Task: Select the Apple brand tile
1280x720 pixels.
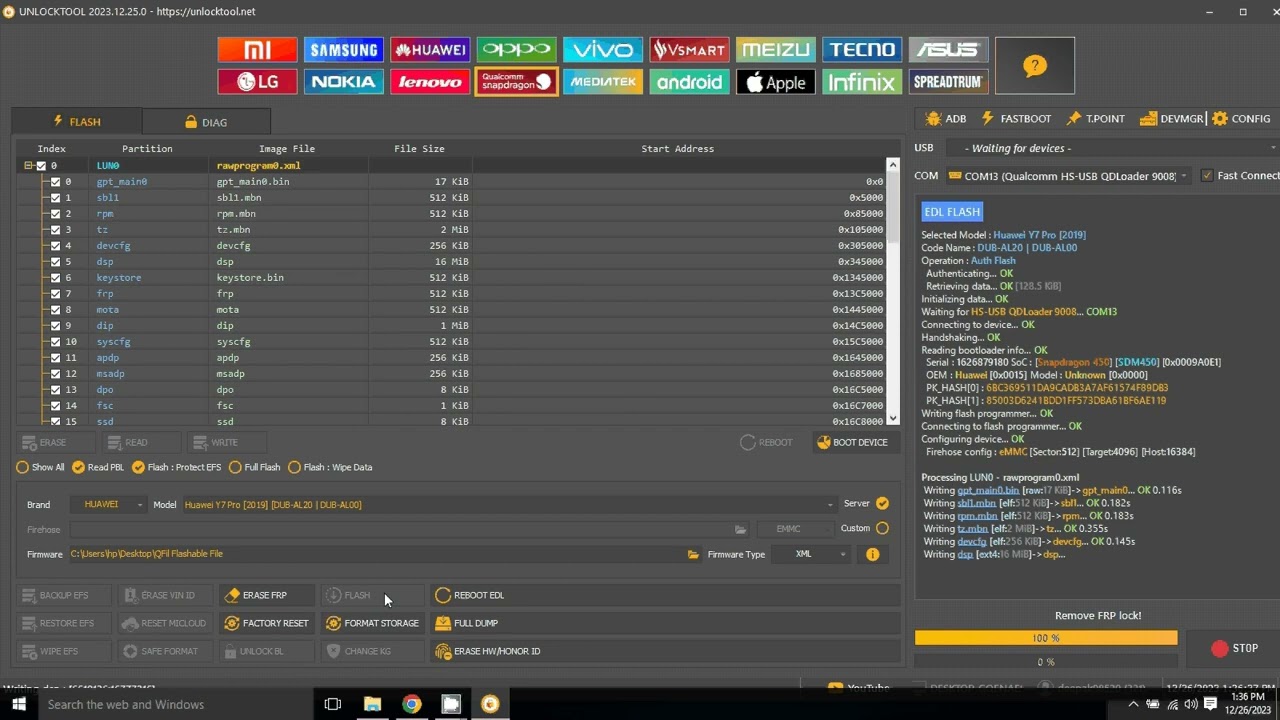Action: 775,82
